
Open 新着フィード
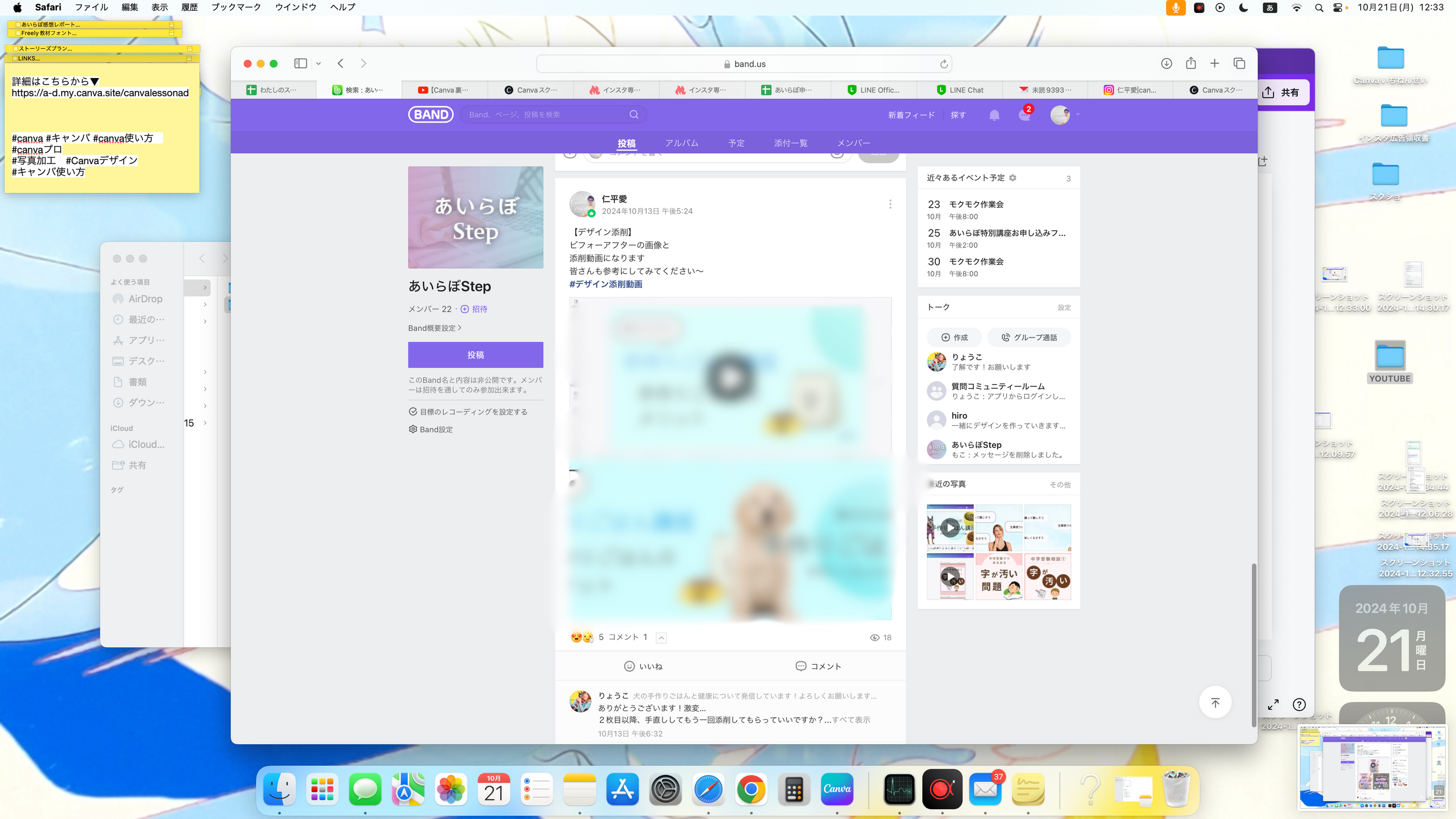[x=911, y=115]
